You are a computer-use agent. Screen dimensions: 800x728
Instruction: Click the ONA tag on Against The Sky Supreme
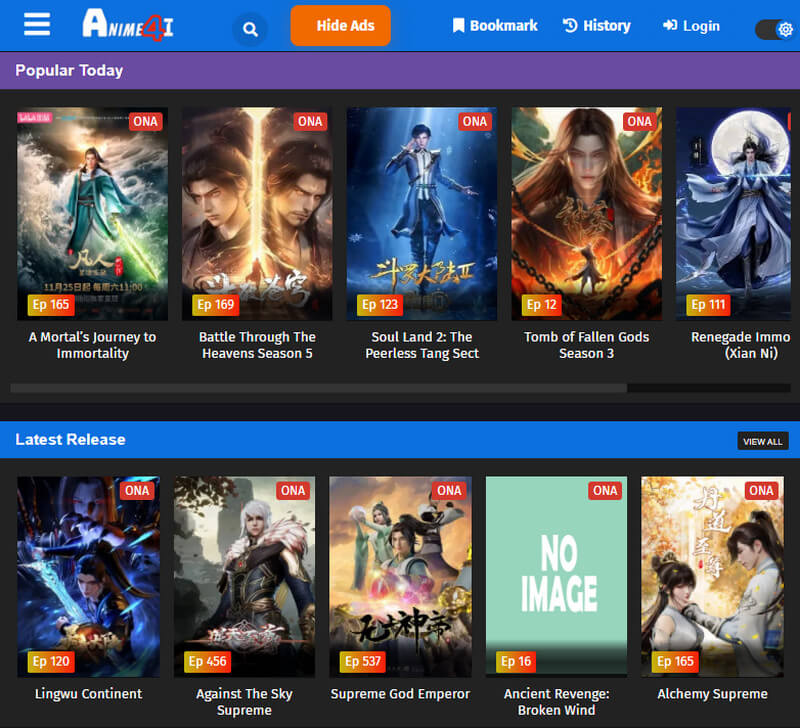coord(293,491)
